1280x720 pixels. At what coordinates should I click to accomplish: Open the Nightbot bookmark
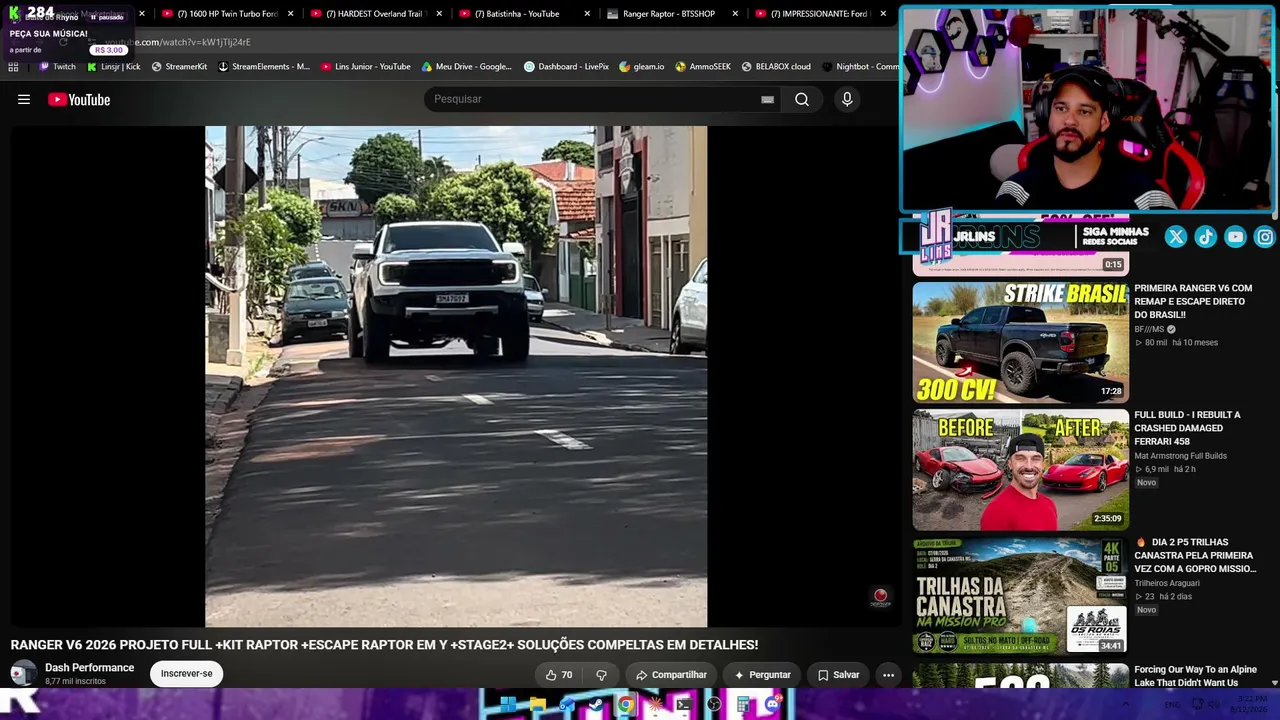tap(860, 67)
